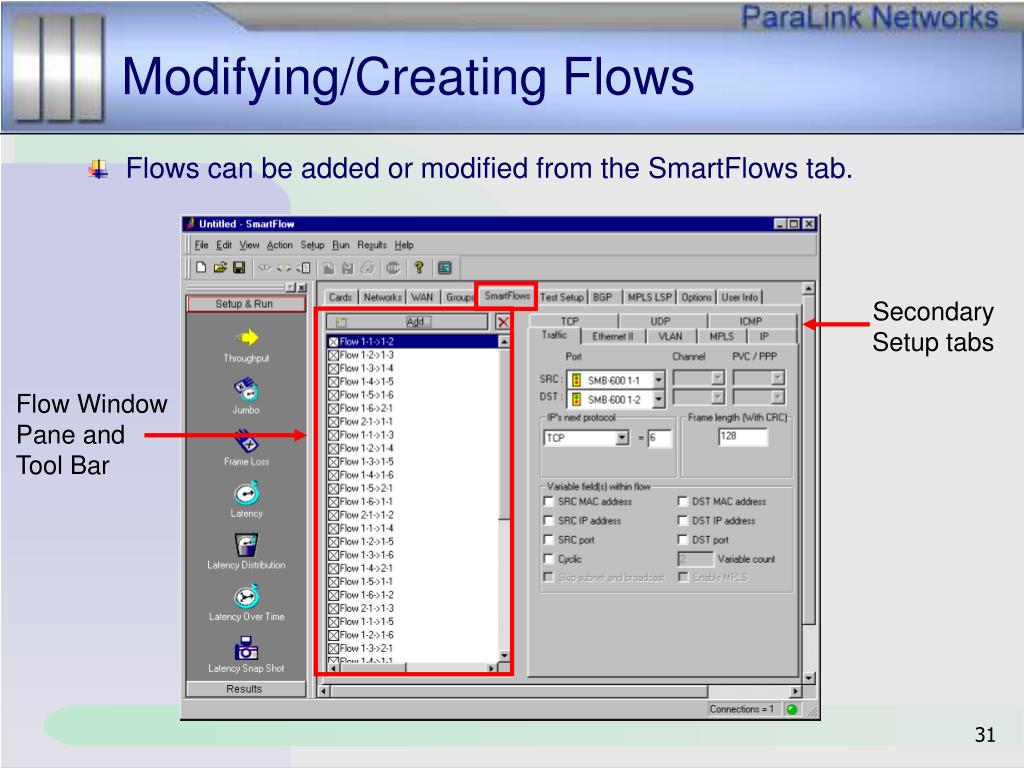The height and width of the screenshot is (768, 1024).
Task: Toggle SRC MAC address checkbox
Action: click(x=549, y=502)
